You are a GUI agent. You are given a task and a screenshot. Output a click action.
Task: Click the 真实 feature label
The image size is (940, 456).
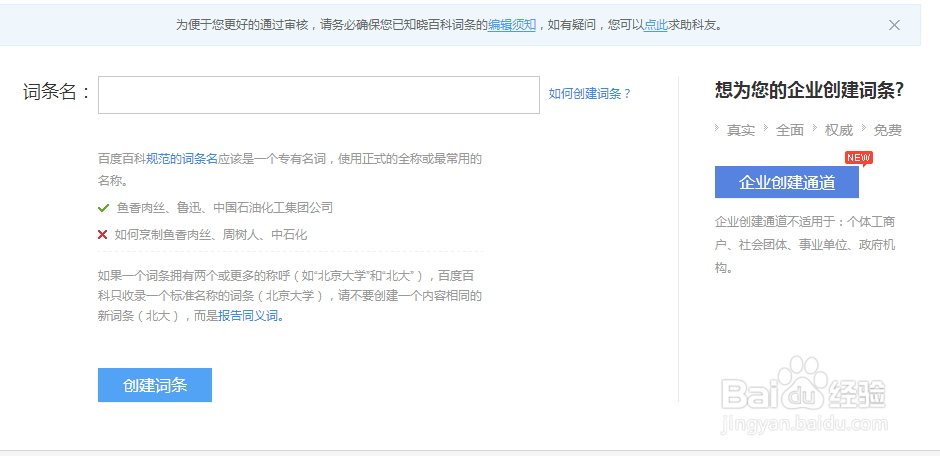pos(741,130)
